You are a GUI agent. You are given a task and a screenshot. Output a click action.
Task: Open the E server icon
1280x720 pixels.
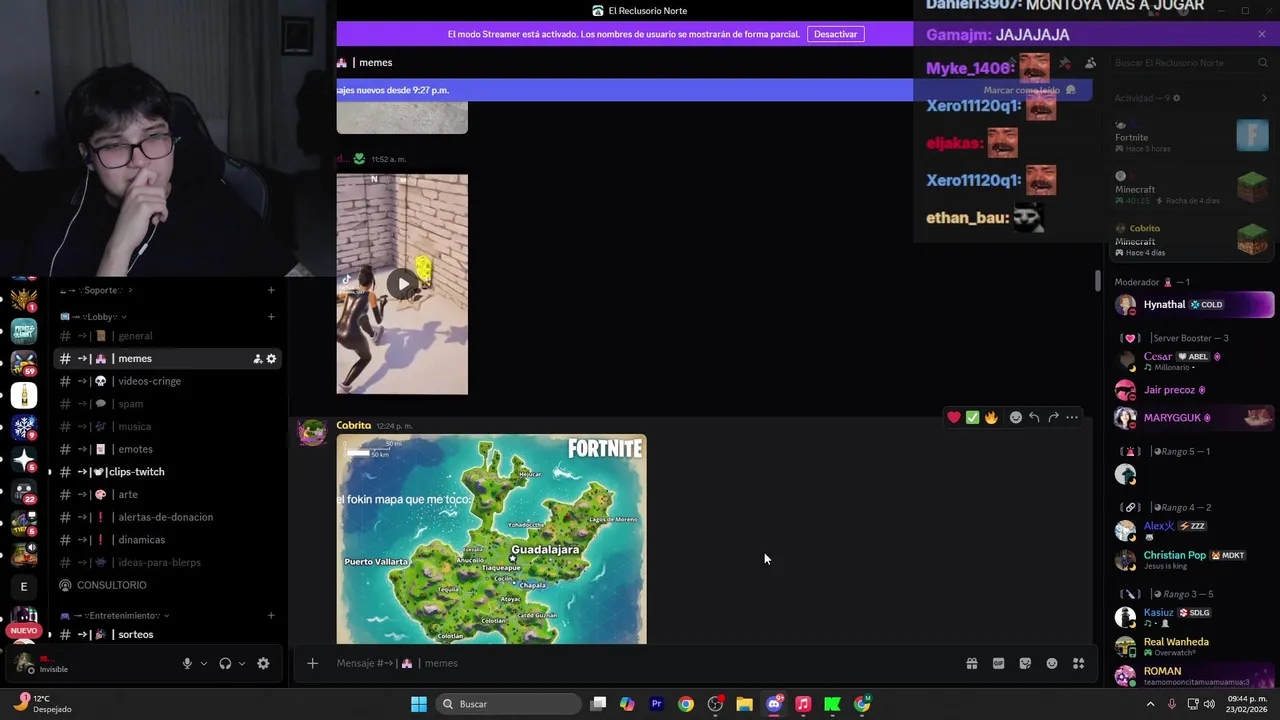point(24,587)
